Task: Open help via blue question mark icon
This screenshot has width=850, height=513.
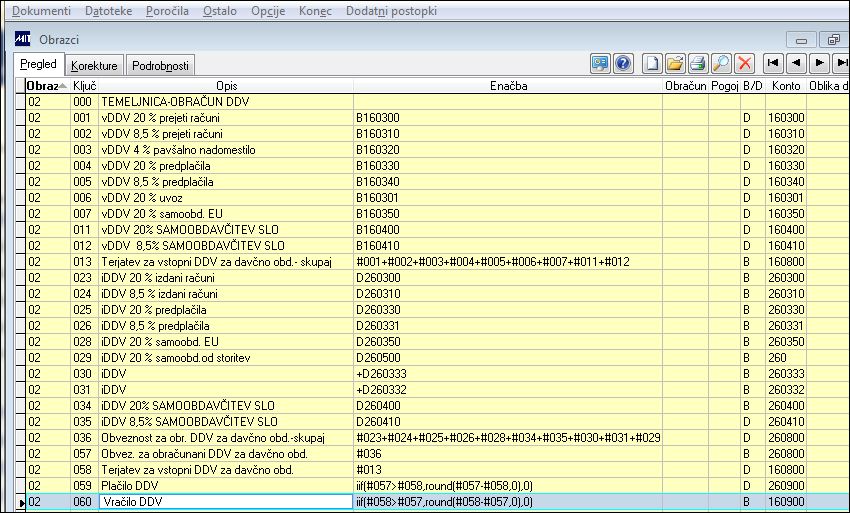Action: coord(623,64)
